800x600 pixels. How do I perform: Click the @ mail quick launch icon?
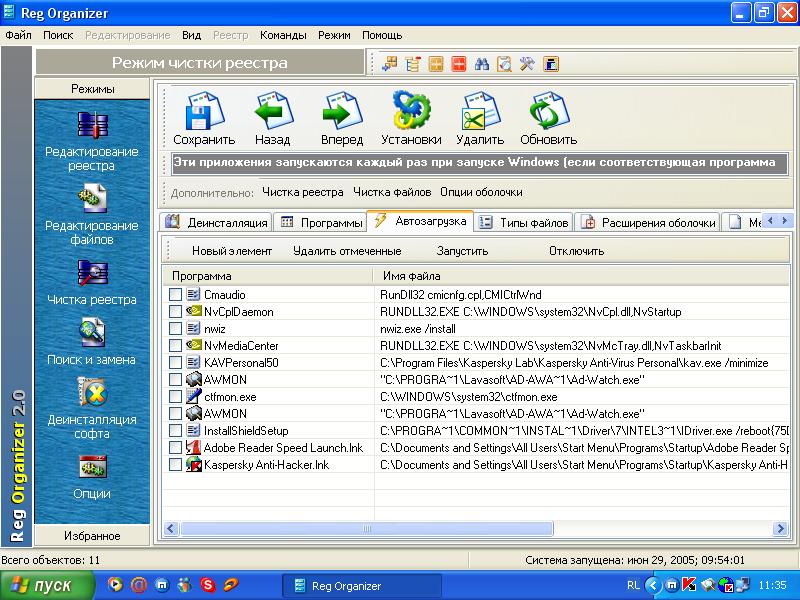click(x=138, y=585)
